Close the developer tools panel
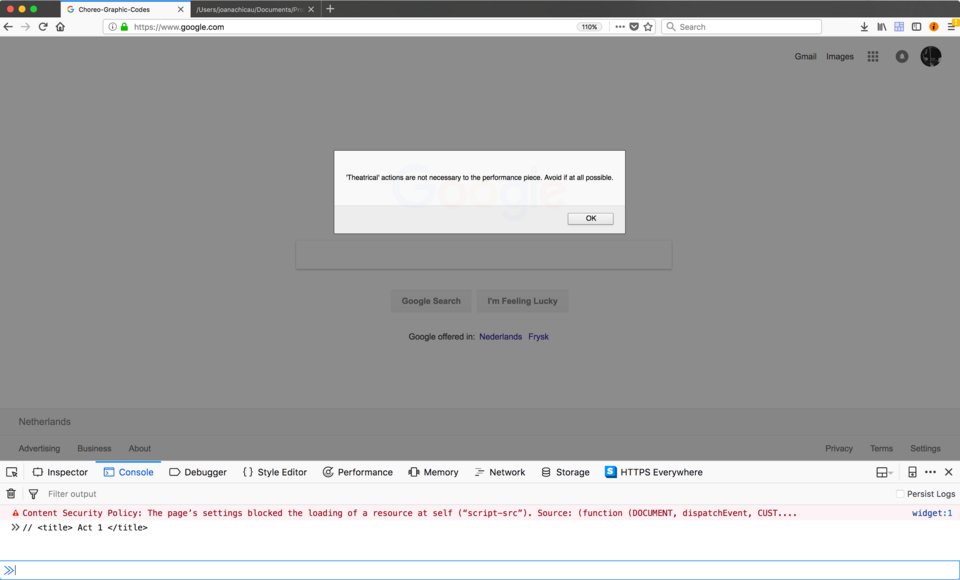This screenshot has width=960, height=580. pos(948,472)
